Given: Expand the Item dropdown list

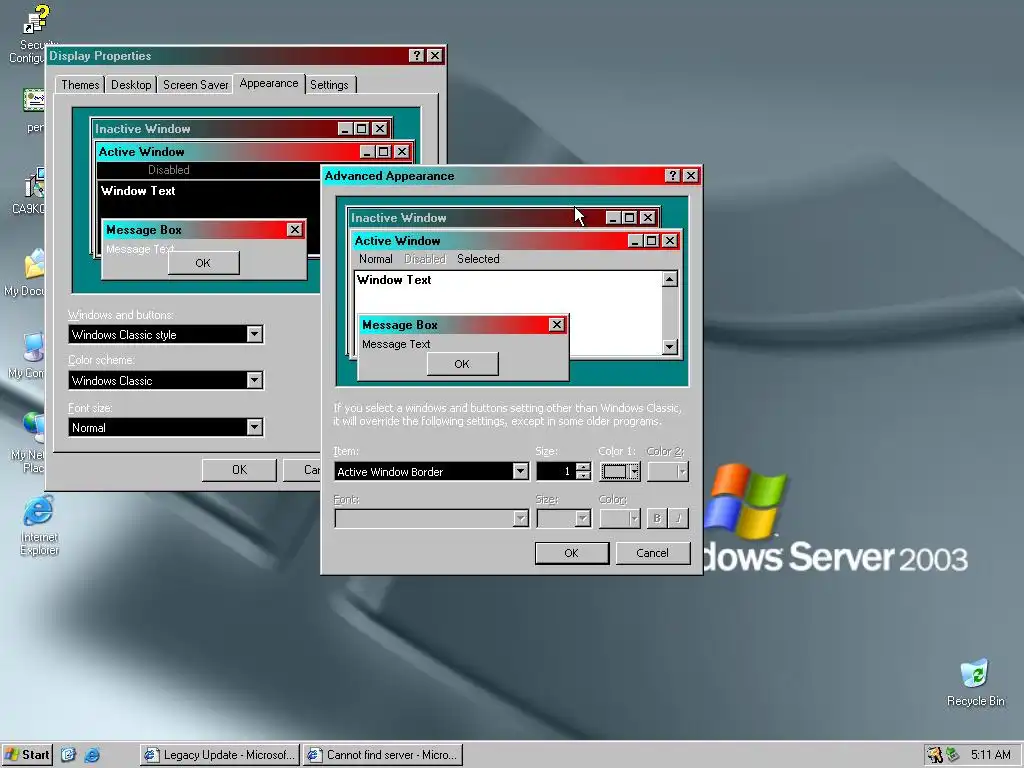Looking at the screenshot, I should [520, 472].
